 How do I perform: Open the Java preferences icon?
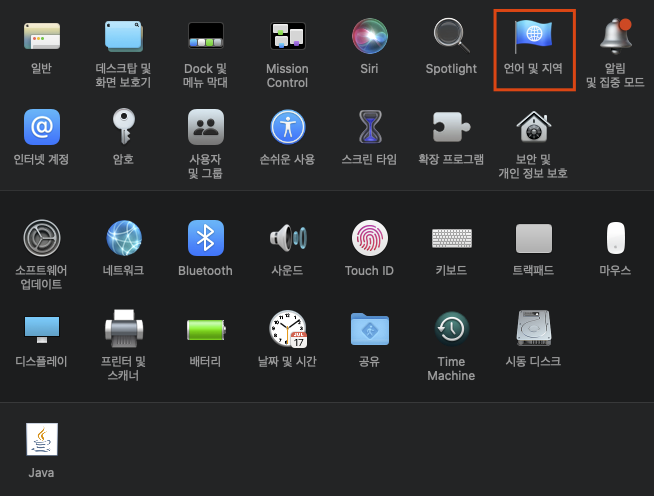(42, 439)
